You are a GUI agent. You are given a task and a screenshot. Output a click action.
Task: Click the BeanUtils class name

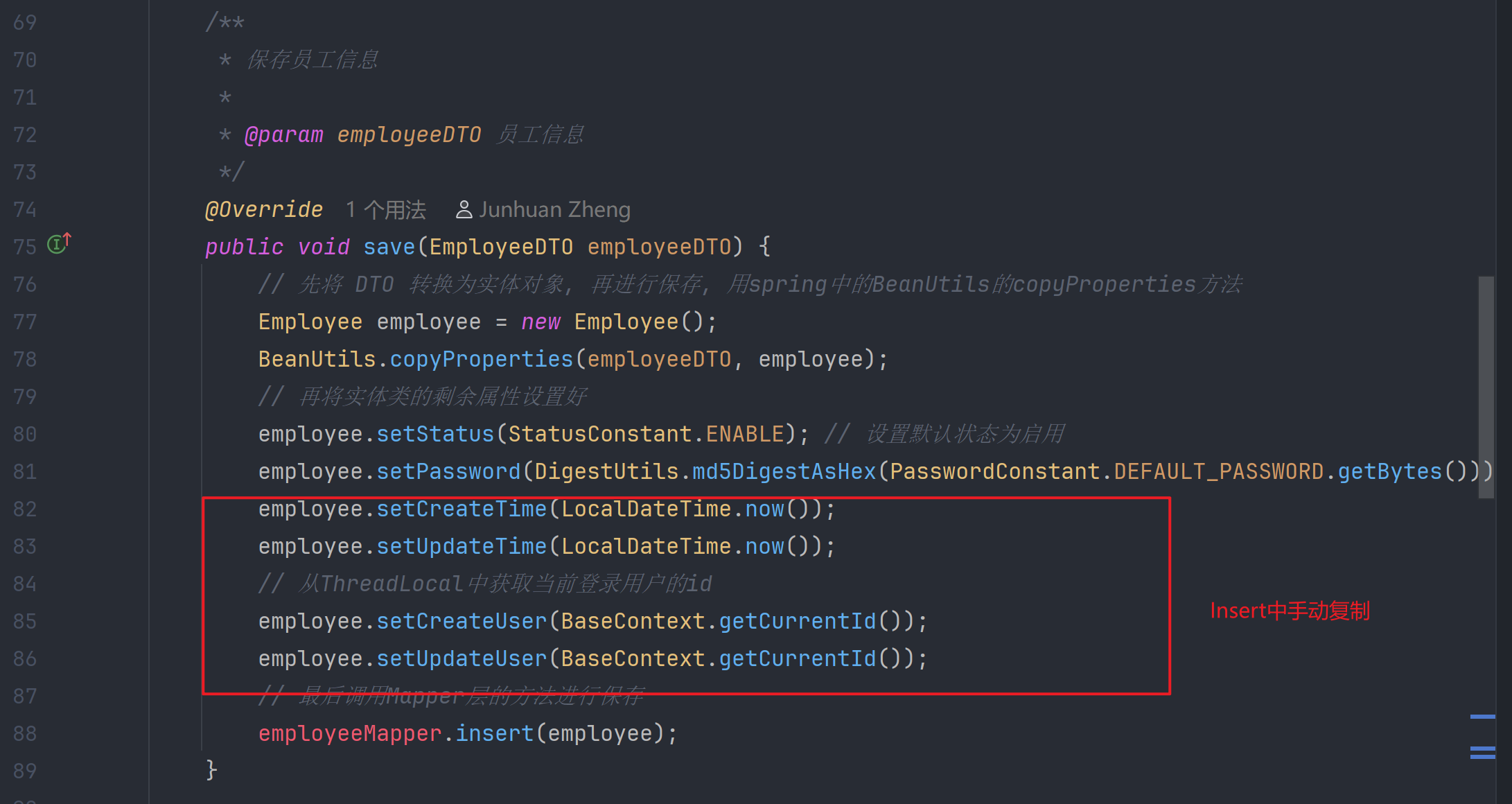[317, 359]
